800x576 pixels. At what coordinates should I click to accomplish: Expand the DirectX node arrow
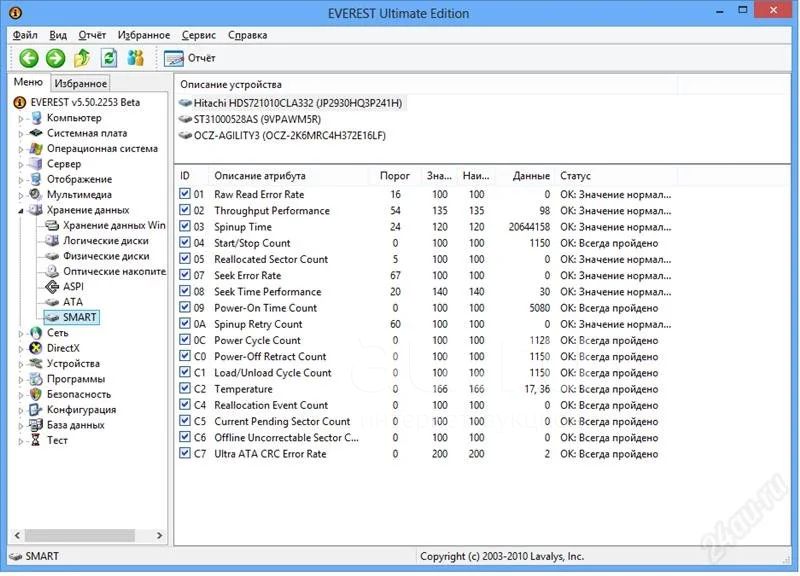click(21, 349)
